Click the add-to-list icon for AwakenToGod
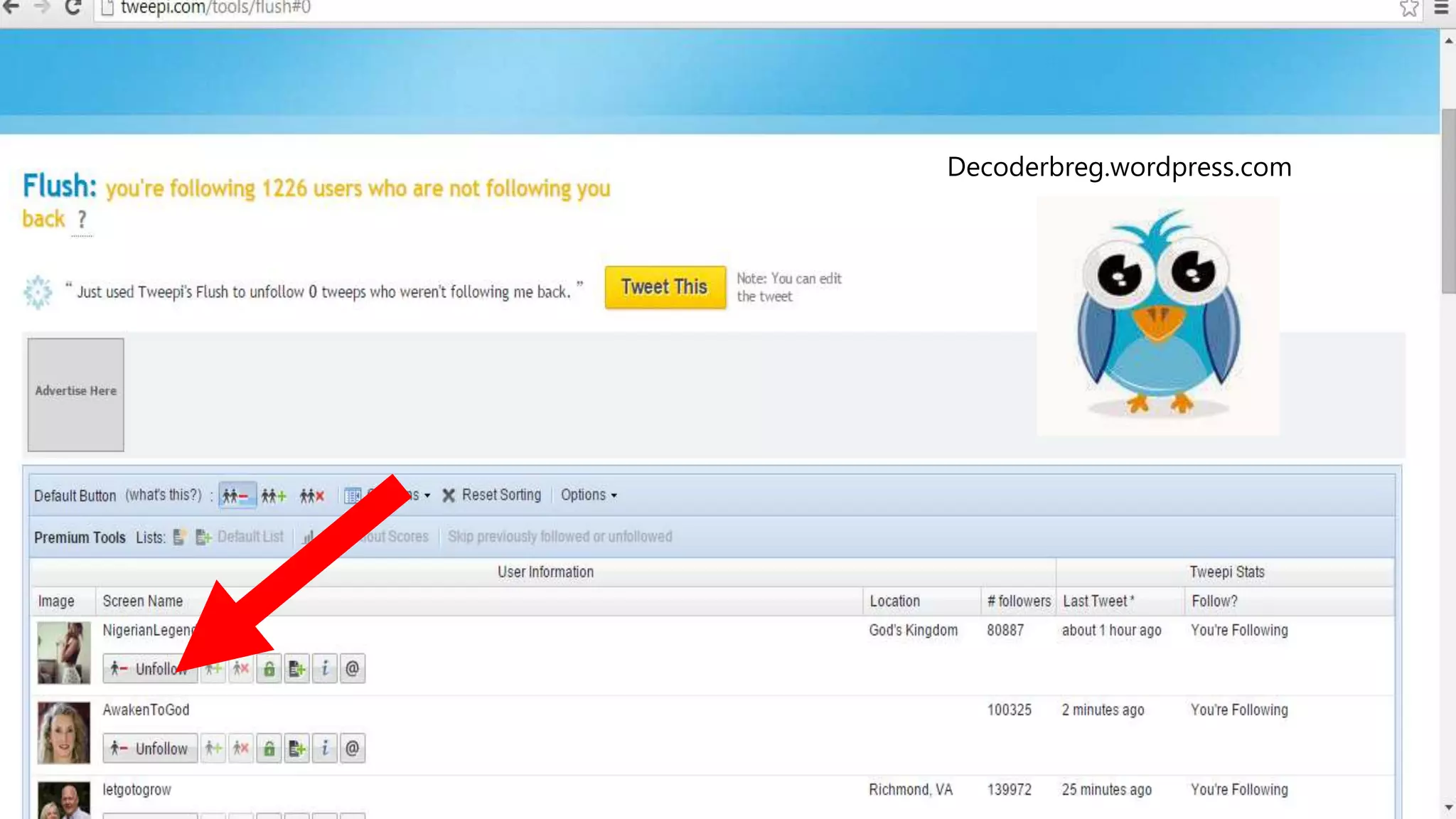Screen dimensions: 1456x819 click(x=296, y=748)
